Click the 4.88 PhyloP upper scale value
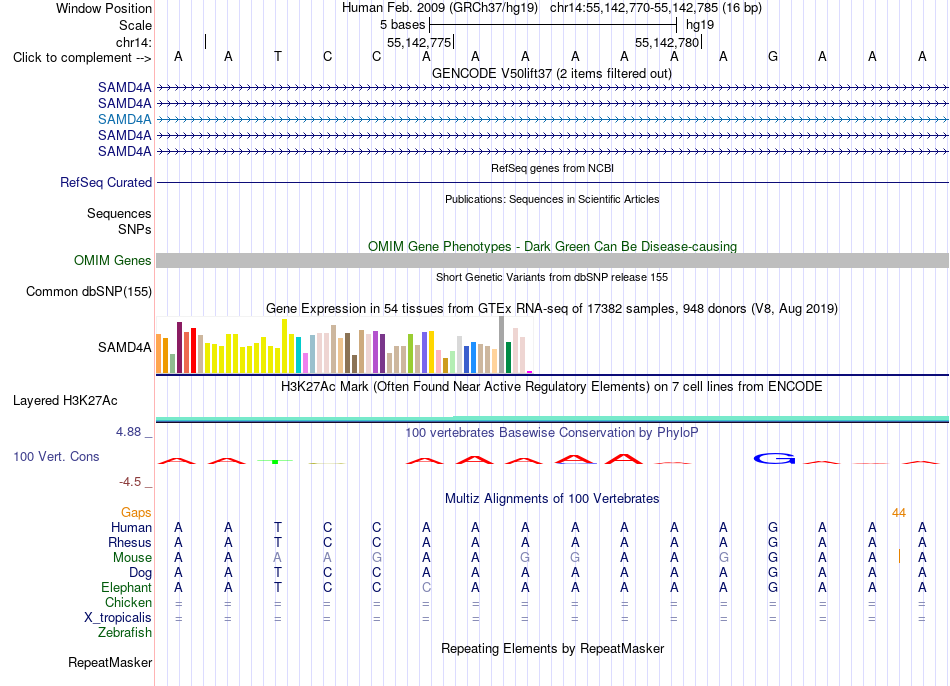 point(128,431)
